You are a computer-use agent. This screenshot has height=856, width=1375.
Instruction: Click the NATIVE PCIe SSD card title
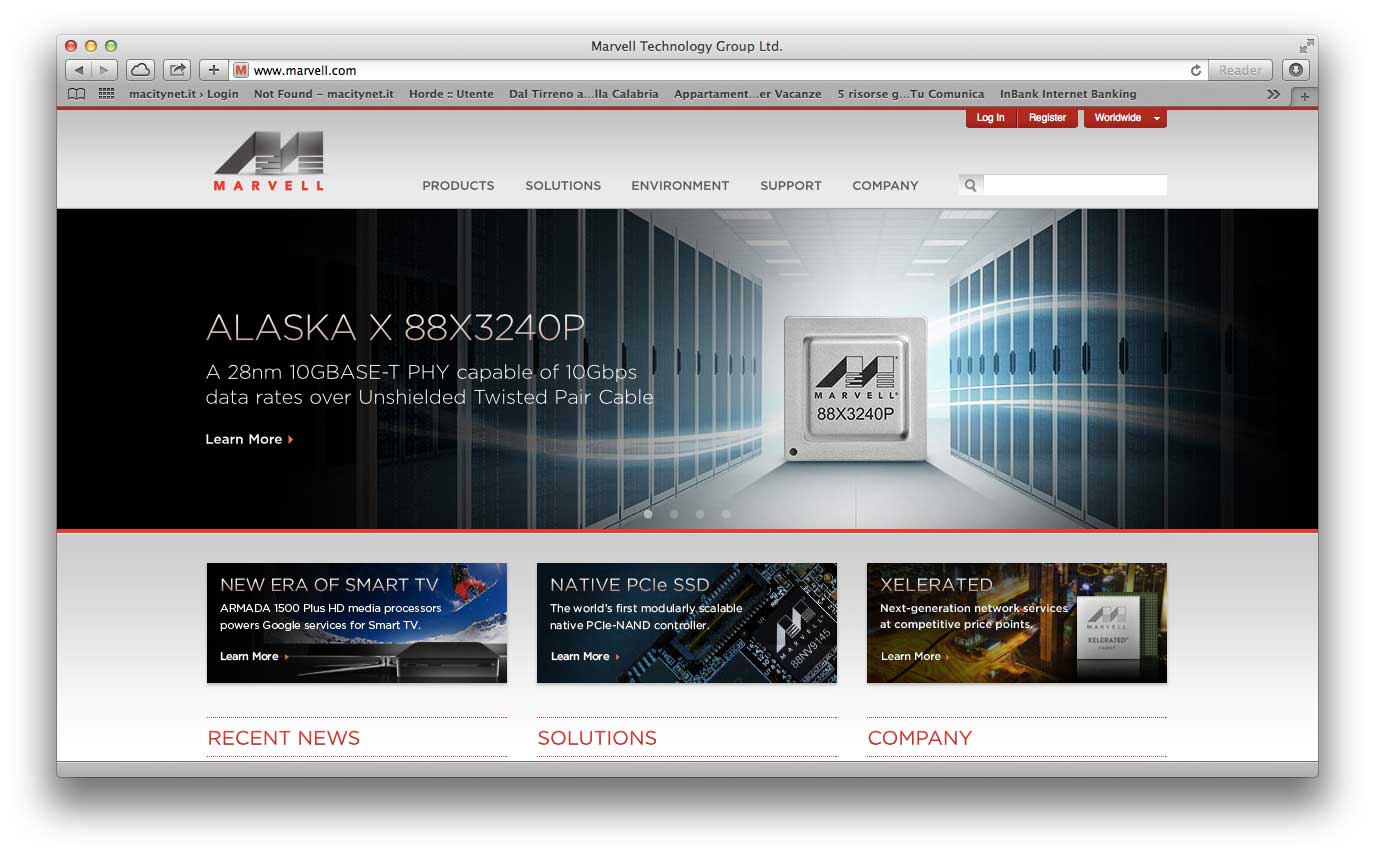[x=630, y=585]
